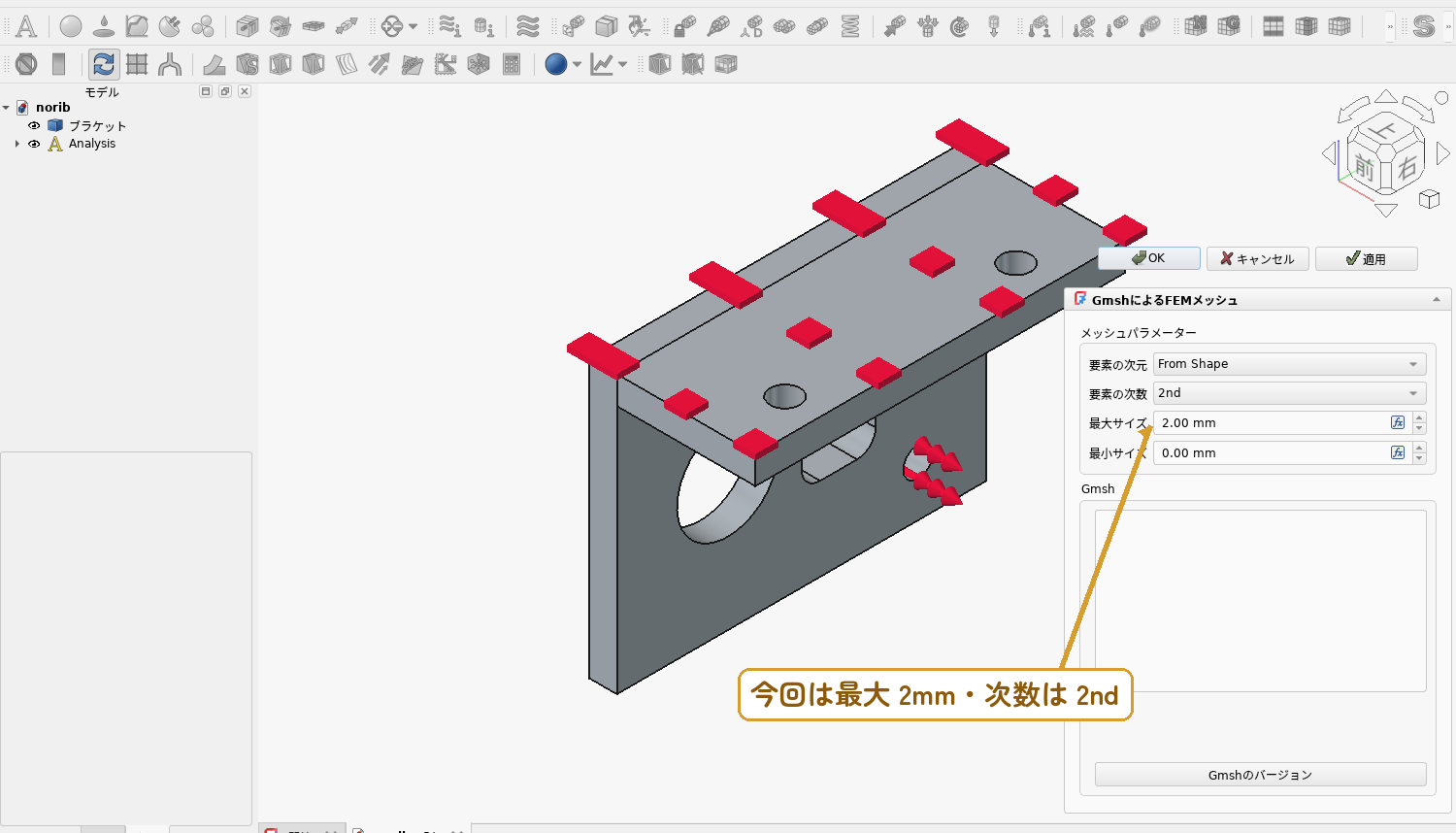Open the material editor spheres icon

tap(203, 26)
